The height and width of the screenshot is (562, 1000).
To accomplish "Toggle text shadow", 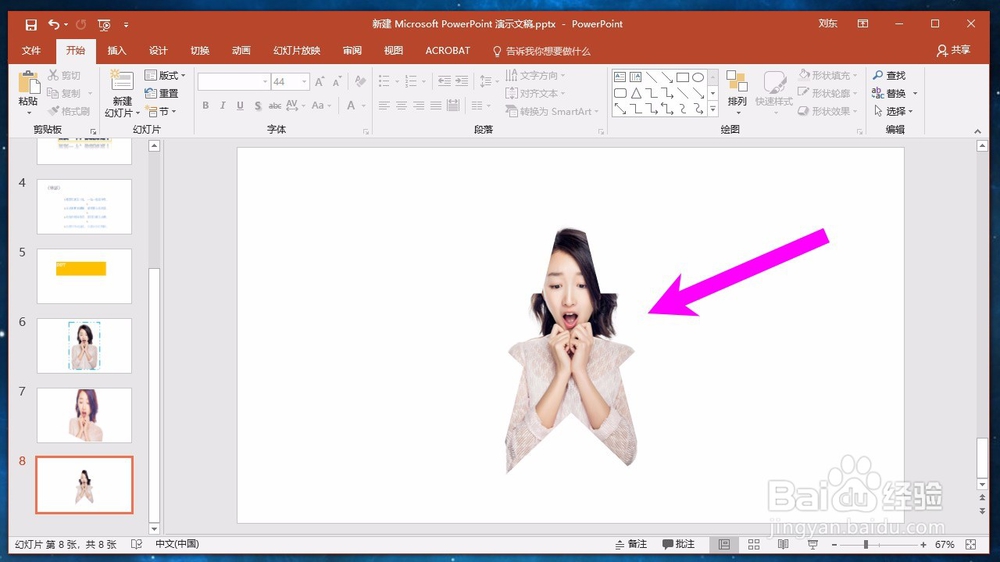I will click(258, 105).
